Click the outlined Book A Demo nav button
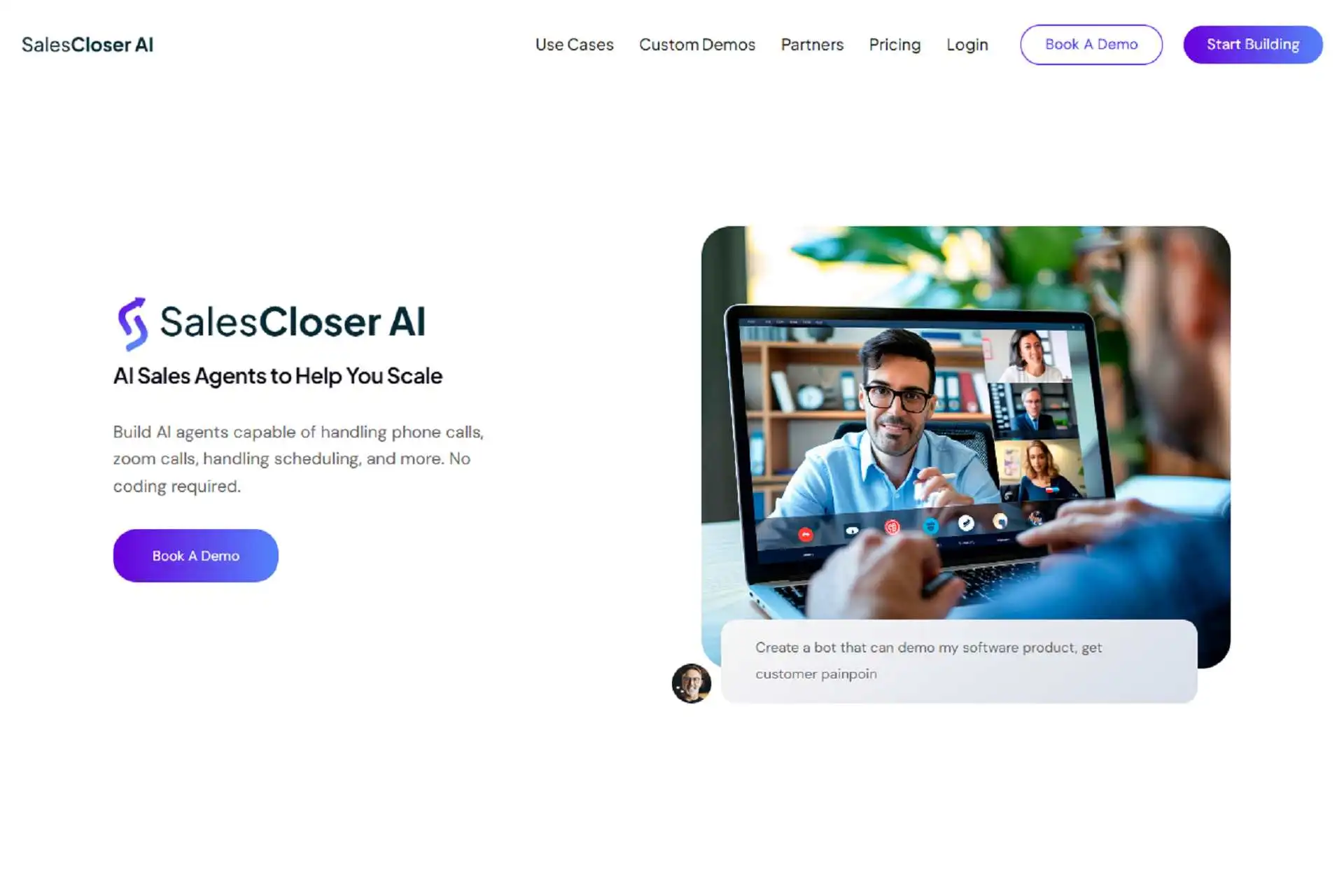This screenshot has width=1344, height=896. pyautogui.click(x=1091, y=44)
